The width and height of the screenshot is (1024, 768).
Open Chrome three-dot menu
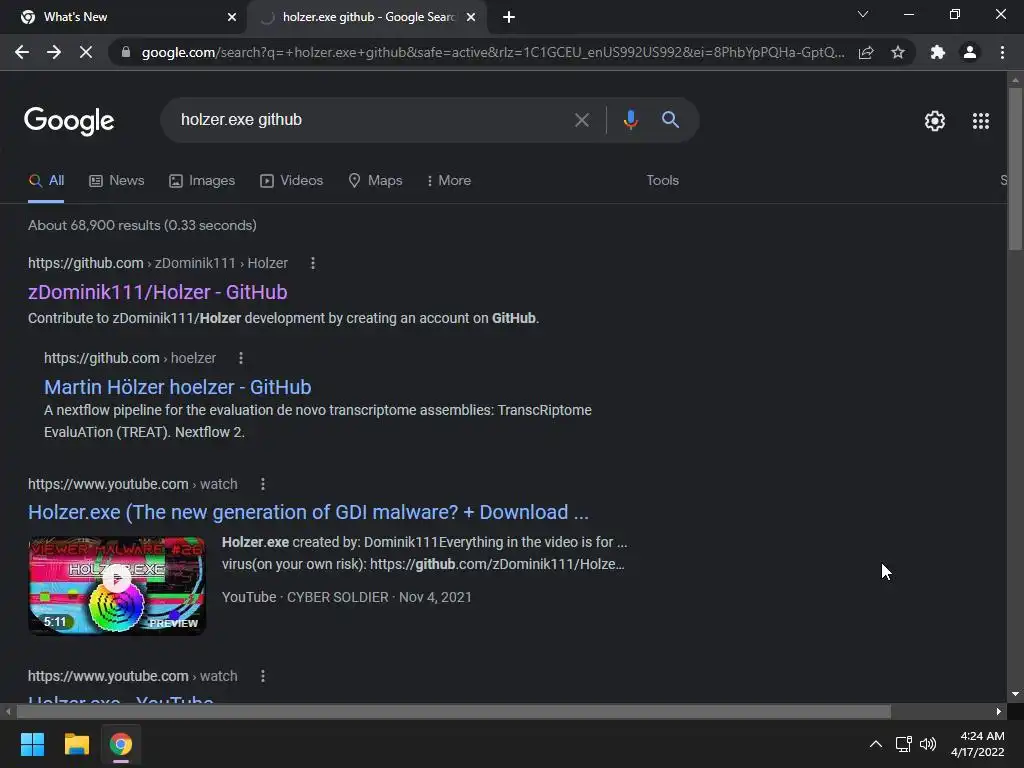1002,52
